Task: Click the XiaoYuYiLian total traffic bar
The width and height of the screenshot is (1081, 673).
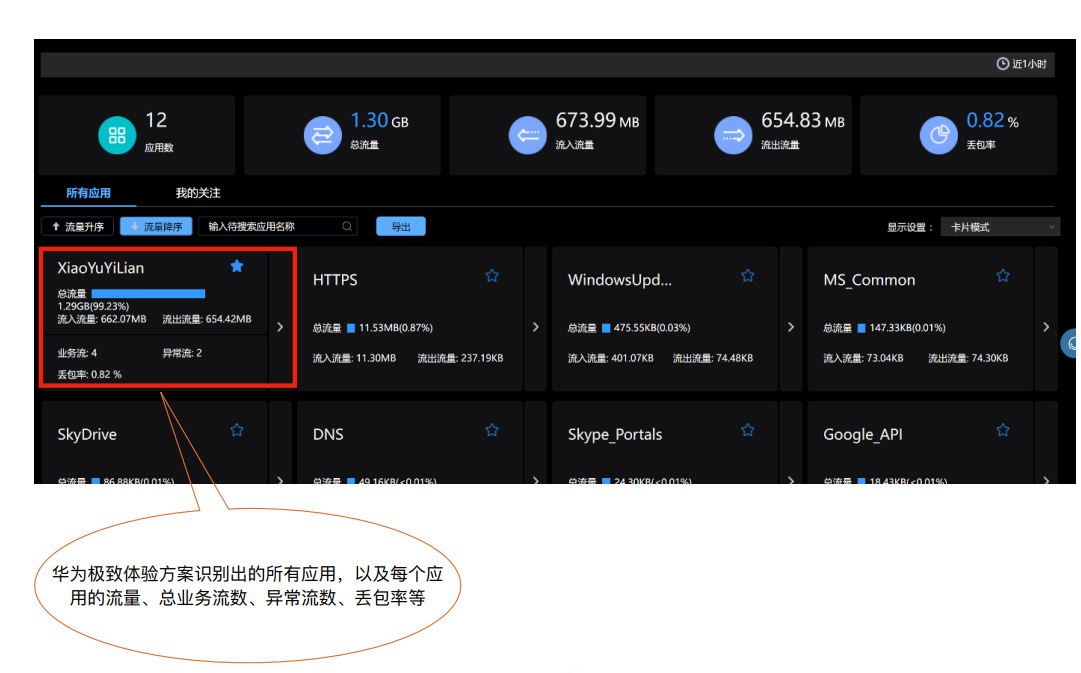Action: (x=148, y=293)
